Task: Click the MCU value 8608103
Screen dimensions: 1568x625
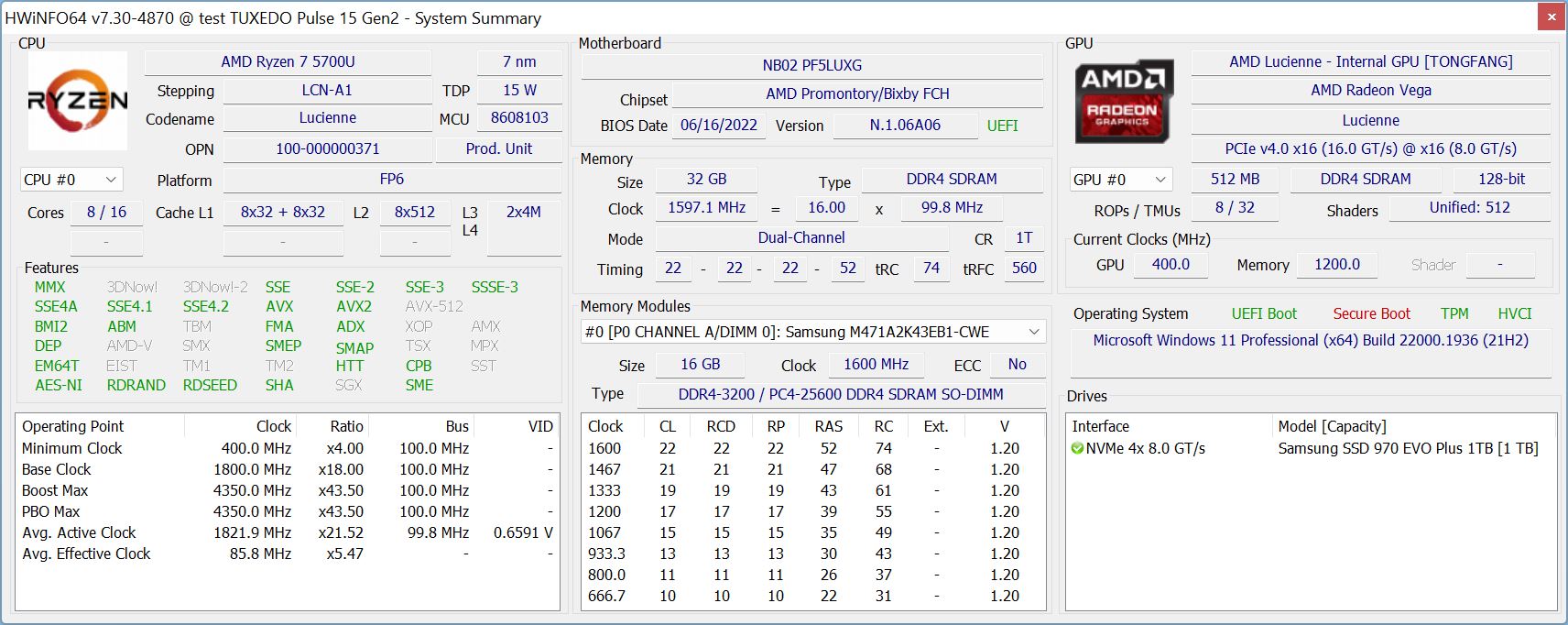Action: [519, 118]
